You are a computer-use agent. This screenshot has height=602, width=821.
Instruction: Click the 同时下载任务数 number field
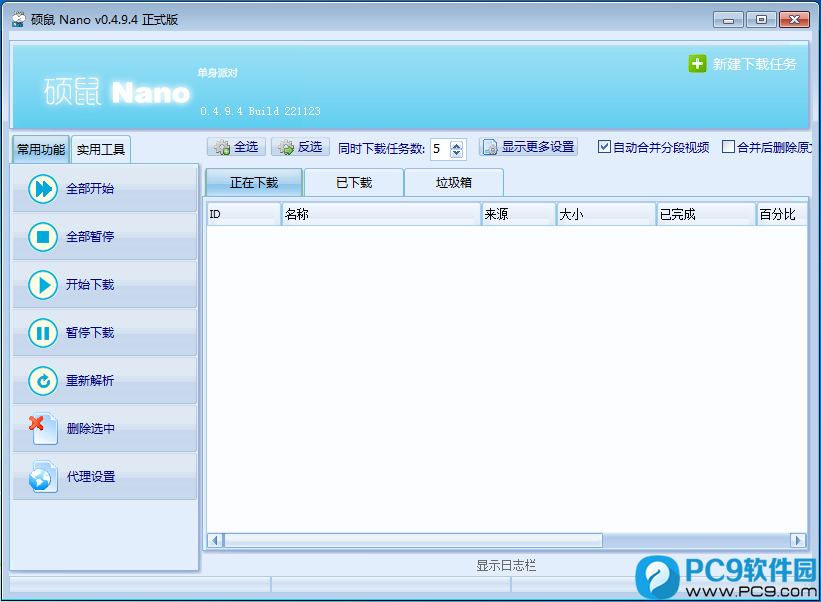click(x=440, y=149)
